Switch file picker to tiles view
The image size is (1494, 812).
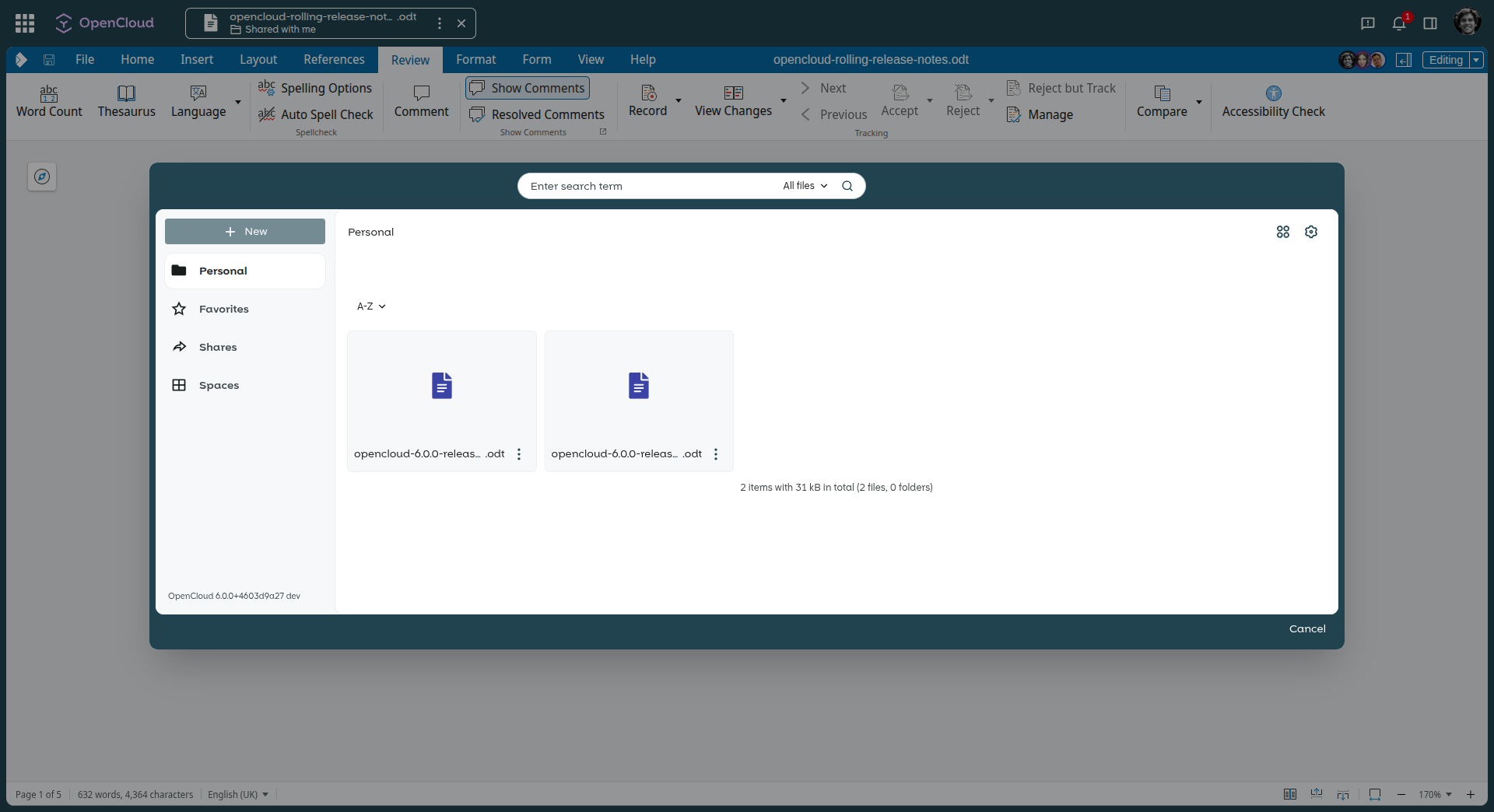click(x=1282, y=231)
